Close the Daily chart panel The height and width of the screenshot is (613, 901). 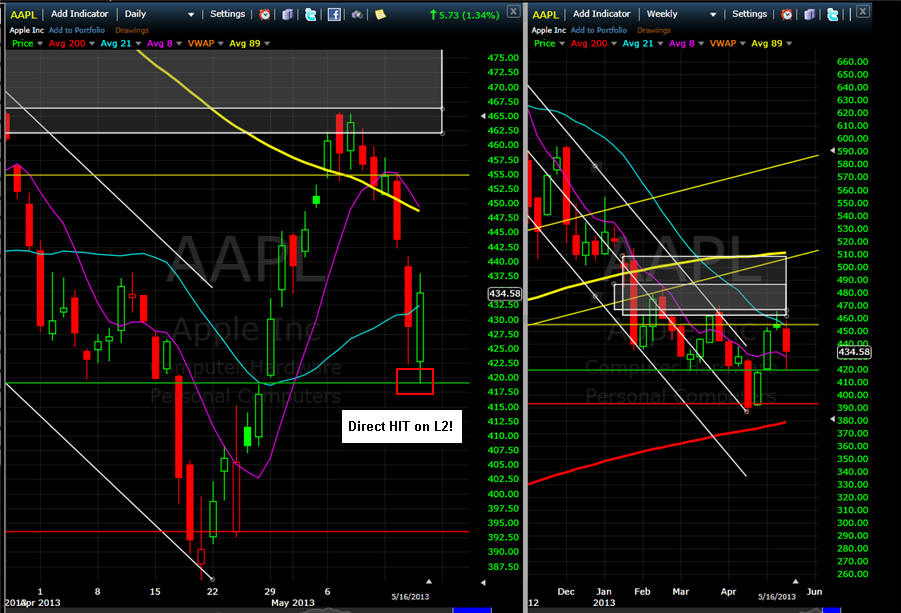[x=514, y=11]
